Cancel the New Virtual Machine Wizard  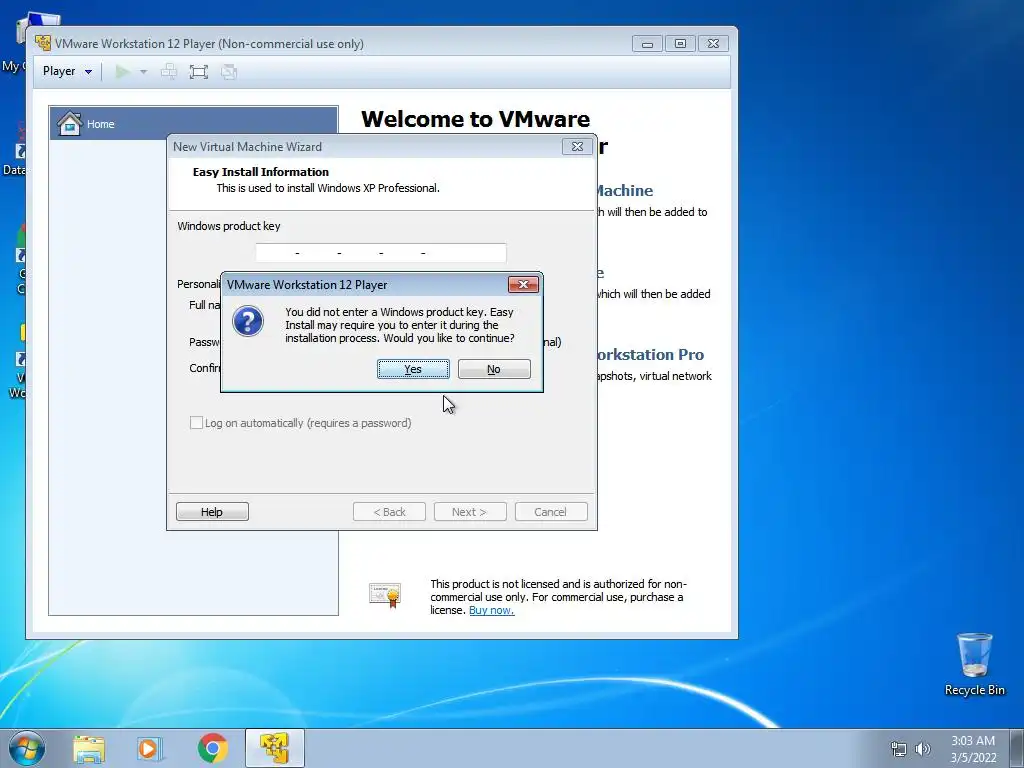coord(551,511)
